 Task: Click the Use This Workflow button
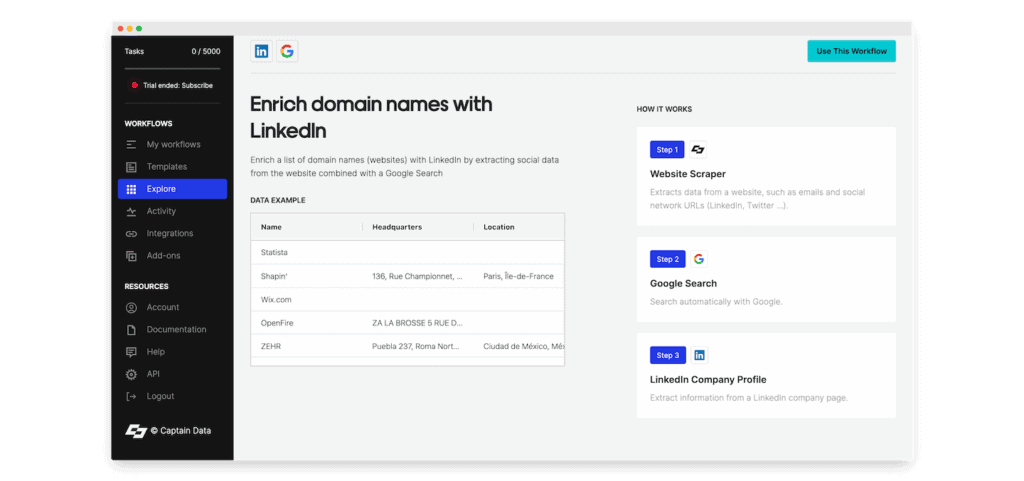pyautogui.click(x=851, y=51)
